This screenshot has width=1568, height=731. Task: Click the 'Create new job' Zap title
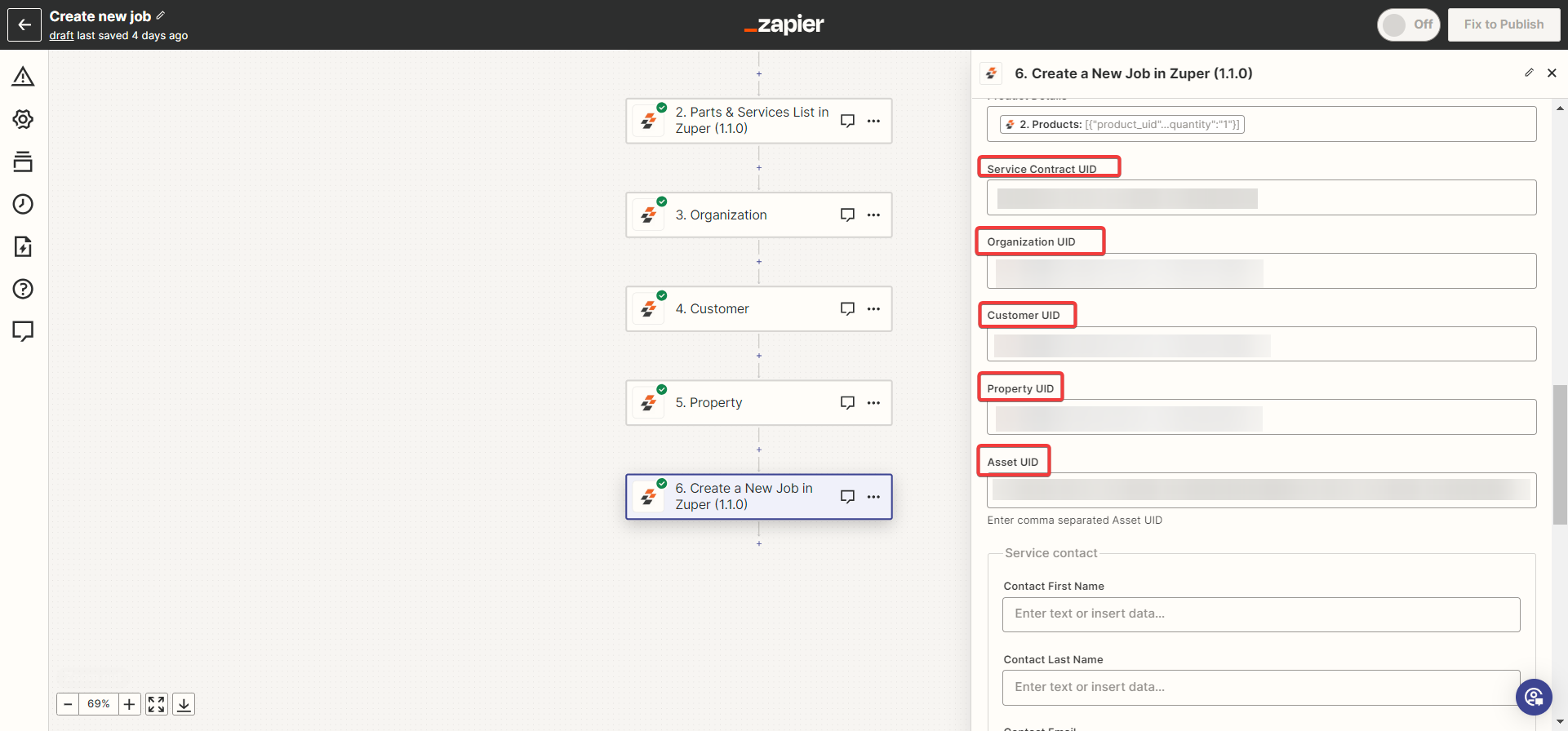pyautogui.click(x=100, y=16)
